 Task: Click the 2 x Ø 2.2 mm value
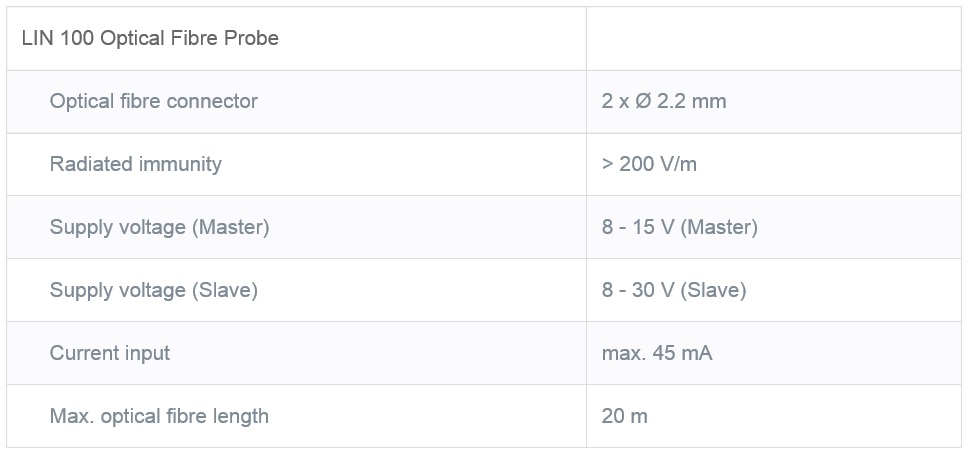tap(664, 101)
